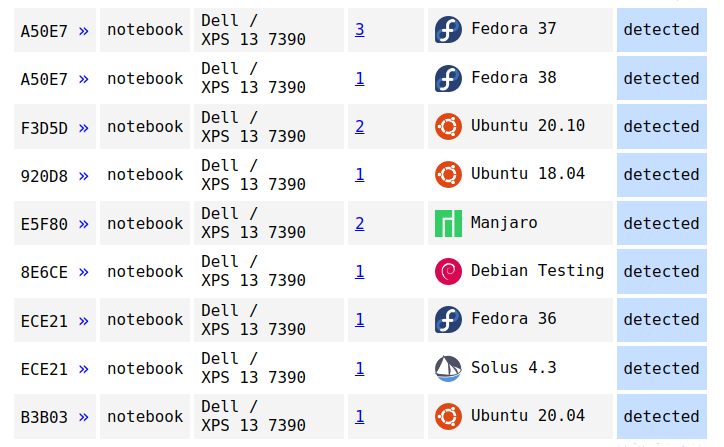This screenshot has width=724, height=447.
Task: Select the detected cell in Ubuntu 18.04 row
Action: point(661,175)
